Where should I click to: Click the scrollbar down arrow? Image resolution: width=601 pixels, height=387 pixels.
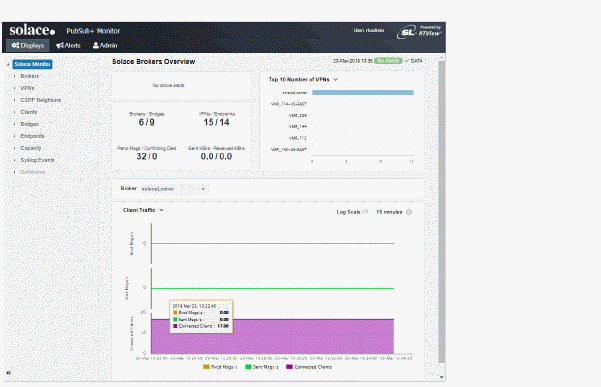(x=442, y=377)
